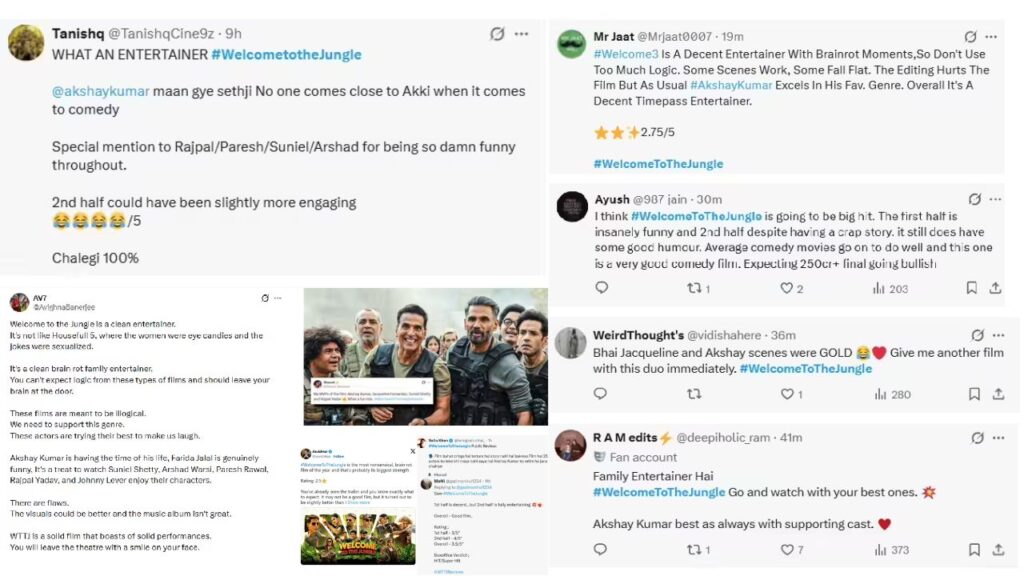
Task: Click the Grok icon on Ayush's tweet
Action: 974,199
